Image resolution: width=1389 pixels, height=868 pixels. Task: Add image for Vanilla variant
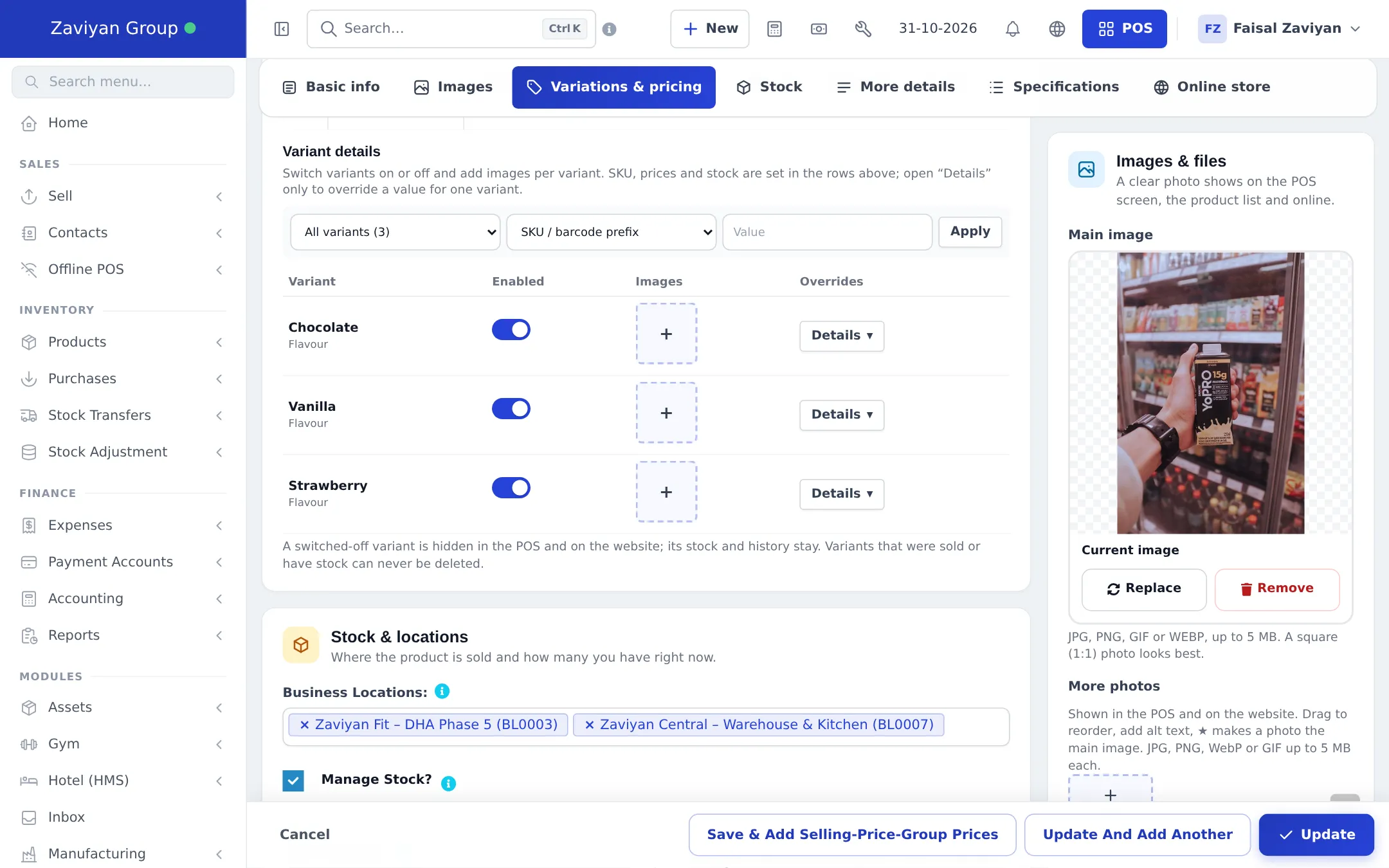click(x=666, y=413)
